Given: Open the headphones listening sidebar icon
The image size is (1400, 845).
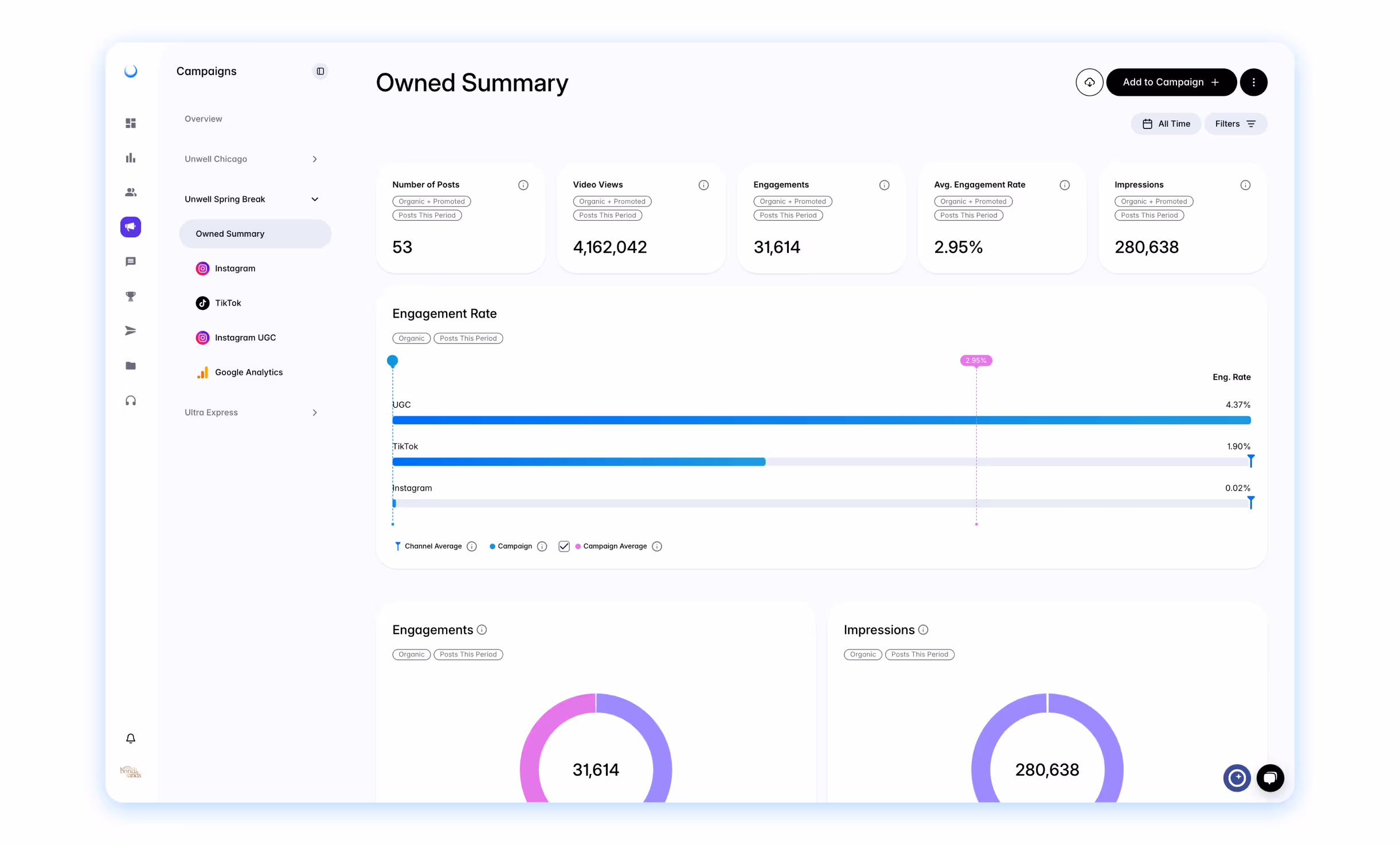Looking at the screenshot, I should [131, 401].
